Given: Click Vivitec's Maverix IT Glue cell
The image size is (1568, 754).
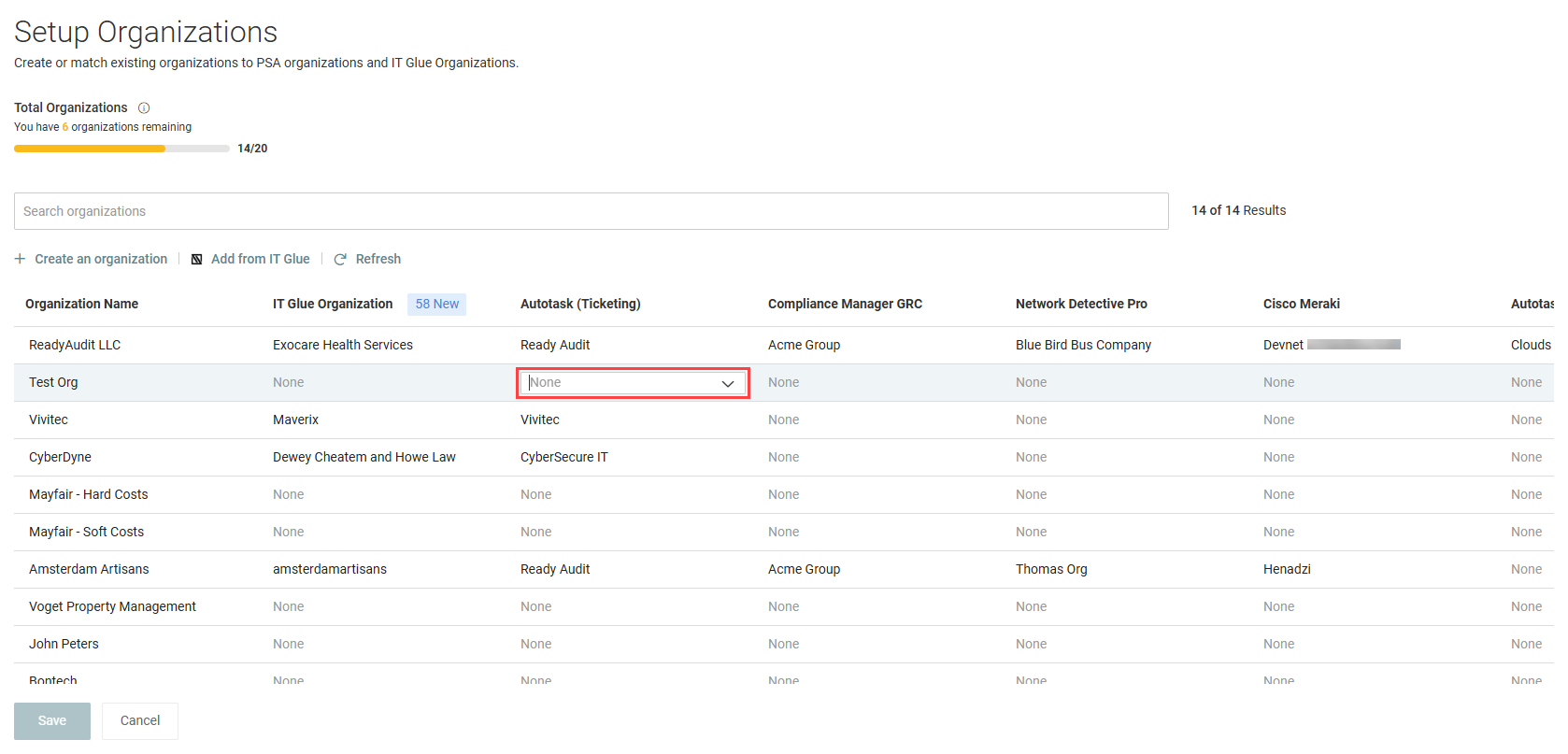Looking at the screenshot, I should click(x=295, y=420).
